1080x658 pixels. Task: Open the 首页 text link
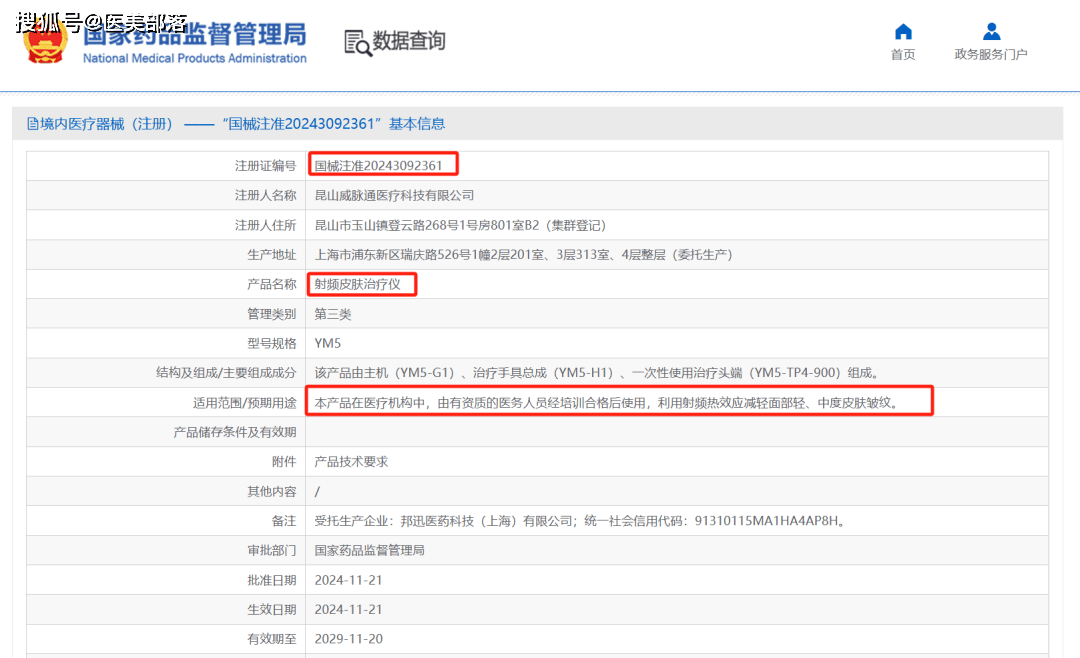[x=903, y=55]
